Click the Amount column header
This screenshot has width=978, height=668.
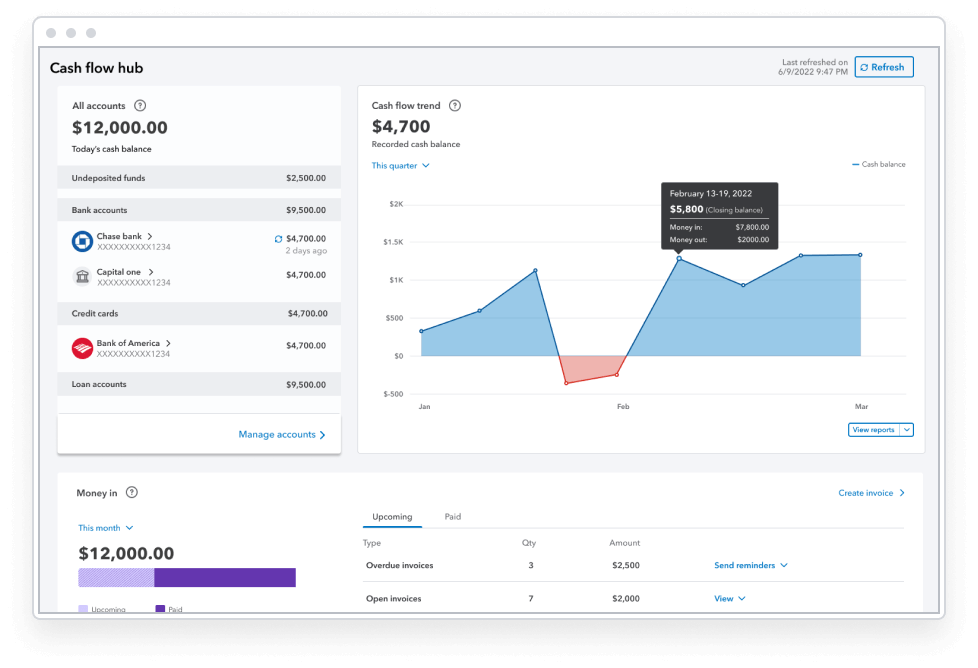[x=624, y=543]
